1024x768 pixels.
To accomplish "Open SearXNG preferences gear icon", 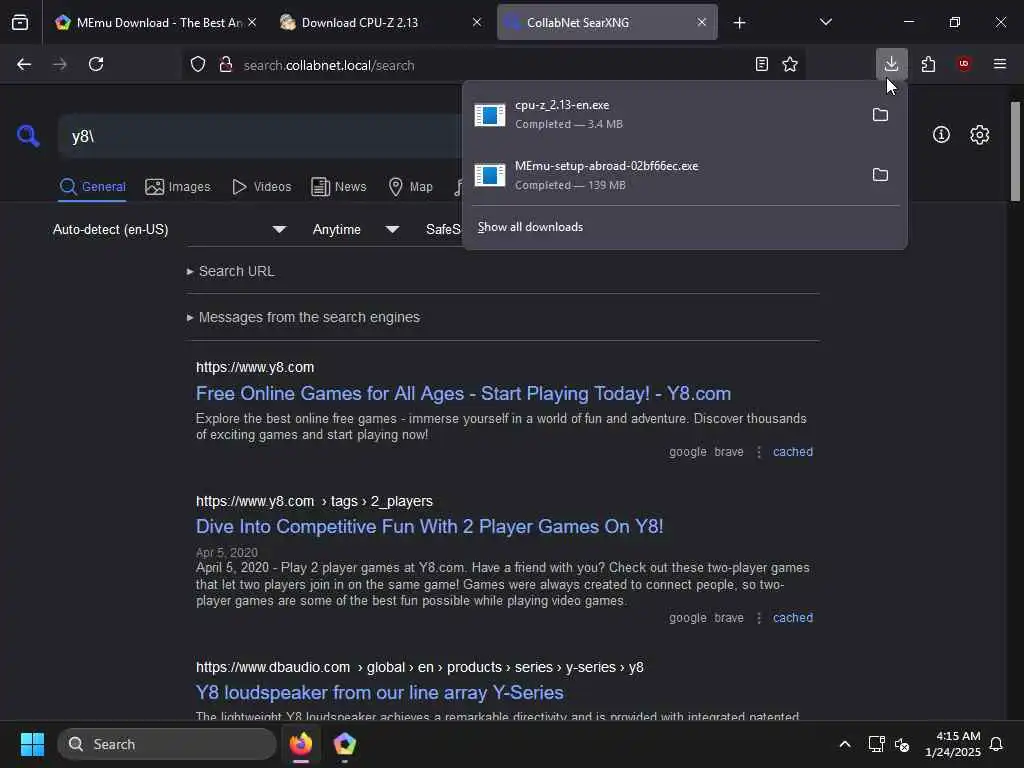I will pos(980,135).
